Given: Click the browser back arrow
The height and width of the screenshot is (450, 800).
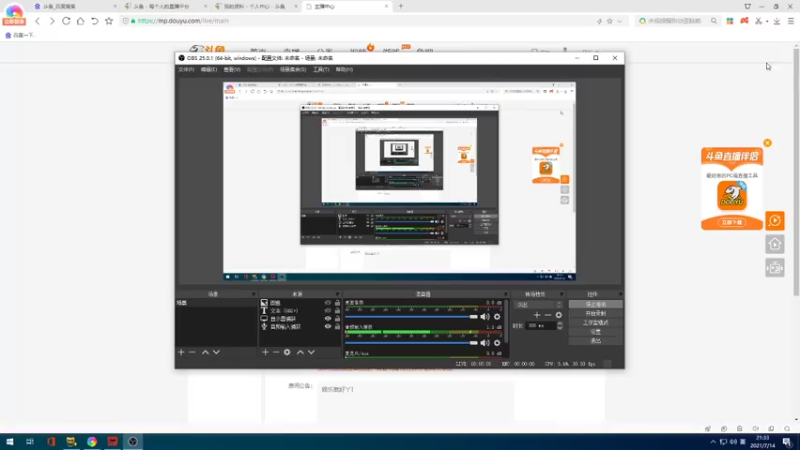Looking at the screenshot, I should 37,21.
